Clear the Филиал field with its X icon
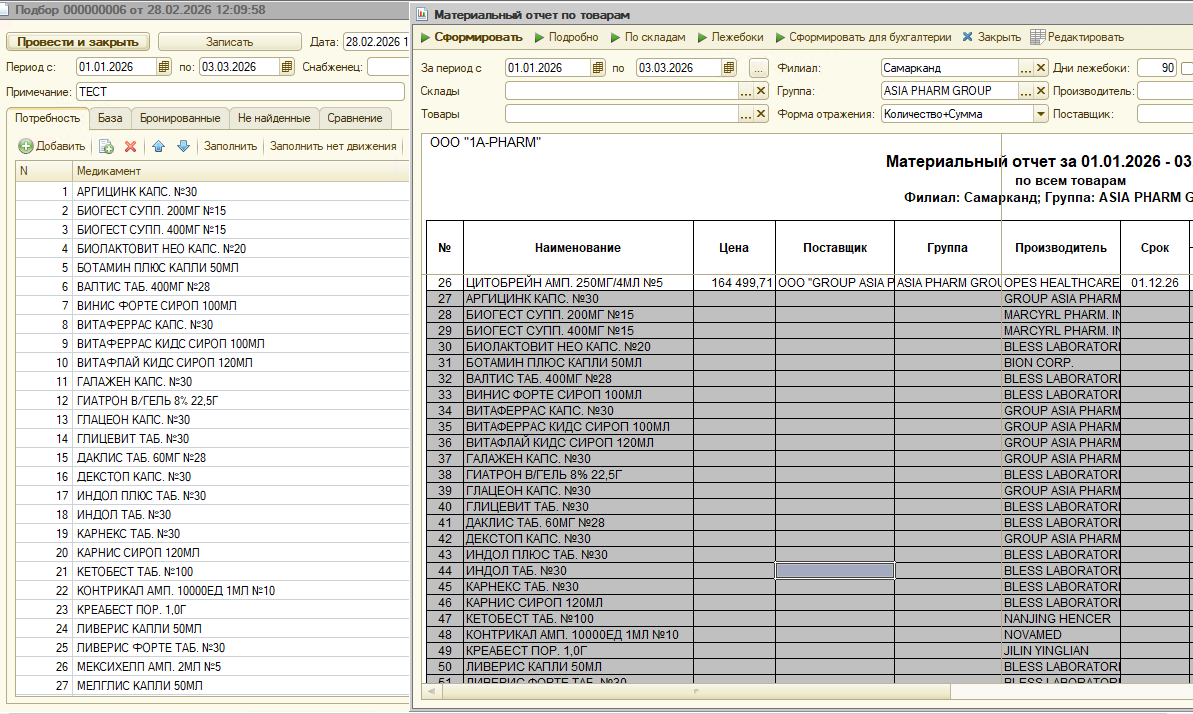Screen dimensions: 1193x714 [x=1041, y=68]
